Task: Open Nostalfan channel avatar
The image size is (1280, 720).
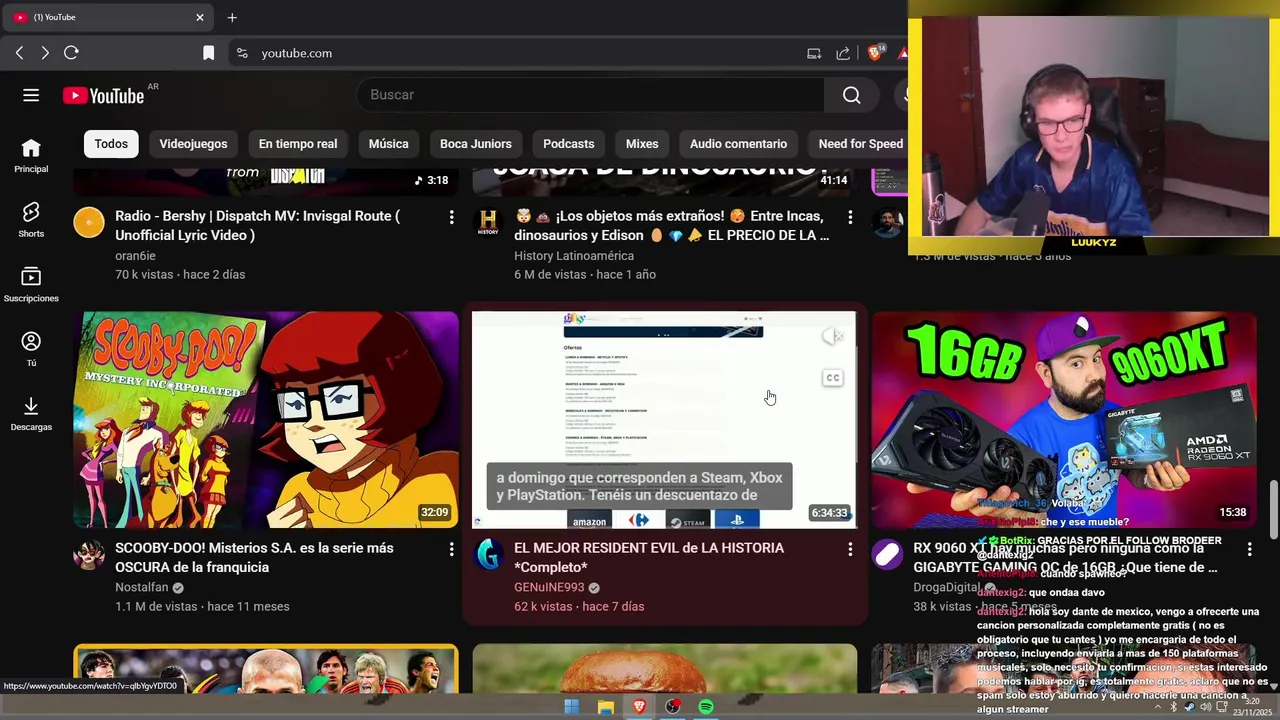Action: [89, 555]
